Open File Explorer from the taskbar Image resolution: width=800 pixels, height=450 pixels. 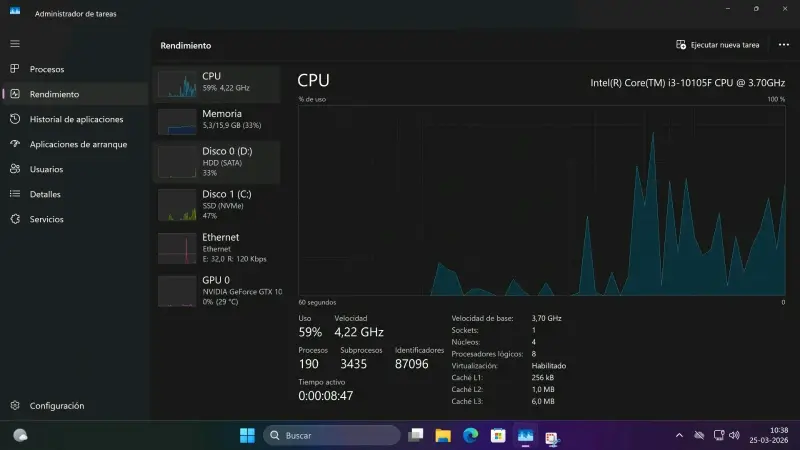pyautogui.click(x=443, y=435)
